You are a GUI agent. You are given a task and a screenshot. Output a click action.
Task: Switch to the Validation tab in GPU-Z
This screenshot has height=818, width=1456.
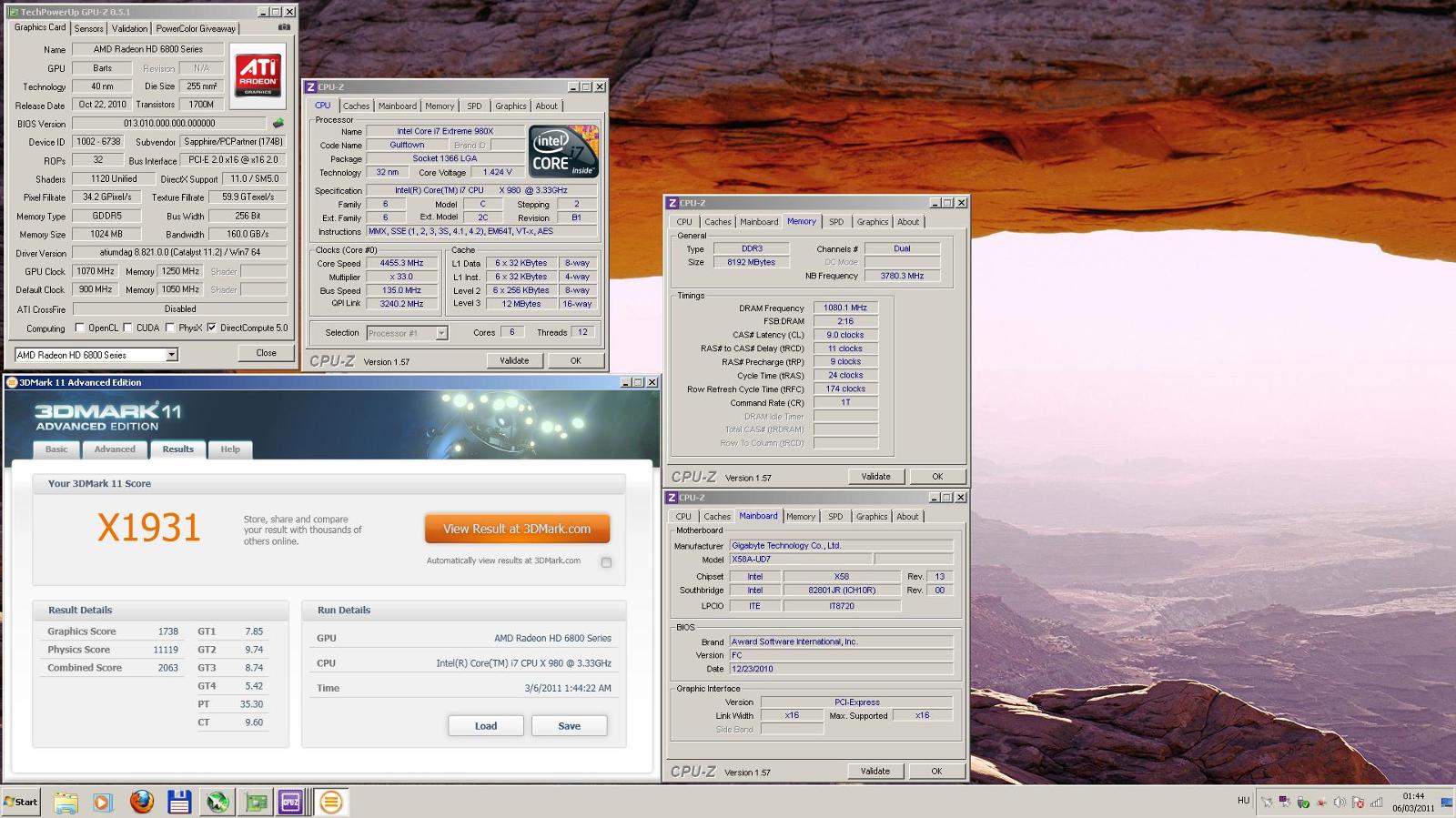[129, 28]
